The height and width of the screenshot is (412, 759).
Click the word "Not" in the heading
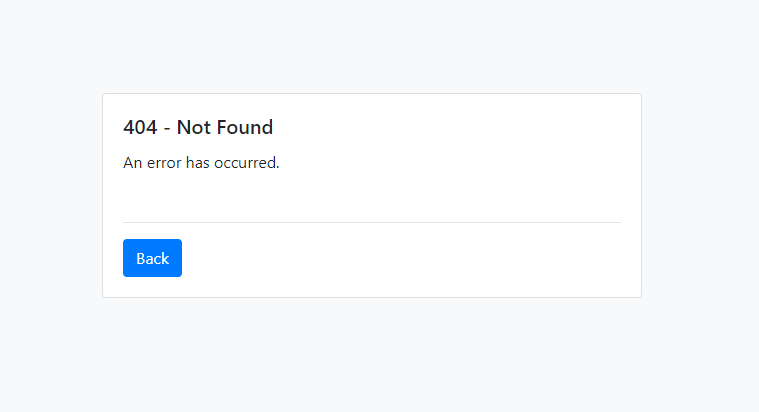pos(192,127)
